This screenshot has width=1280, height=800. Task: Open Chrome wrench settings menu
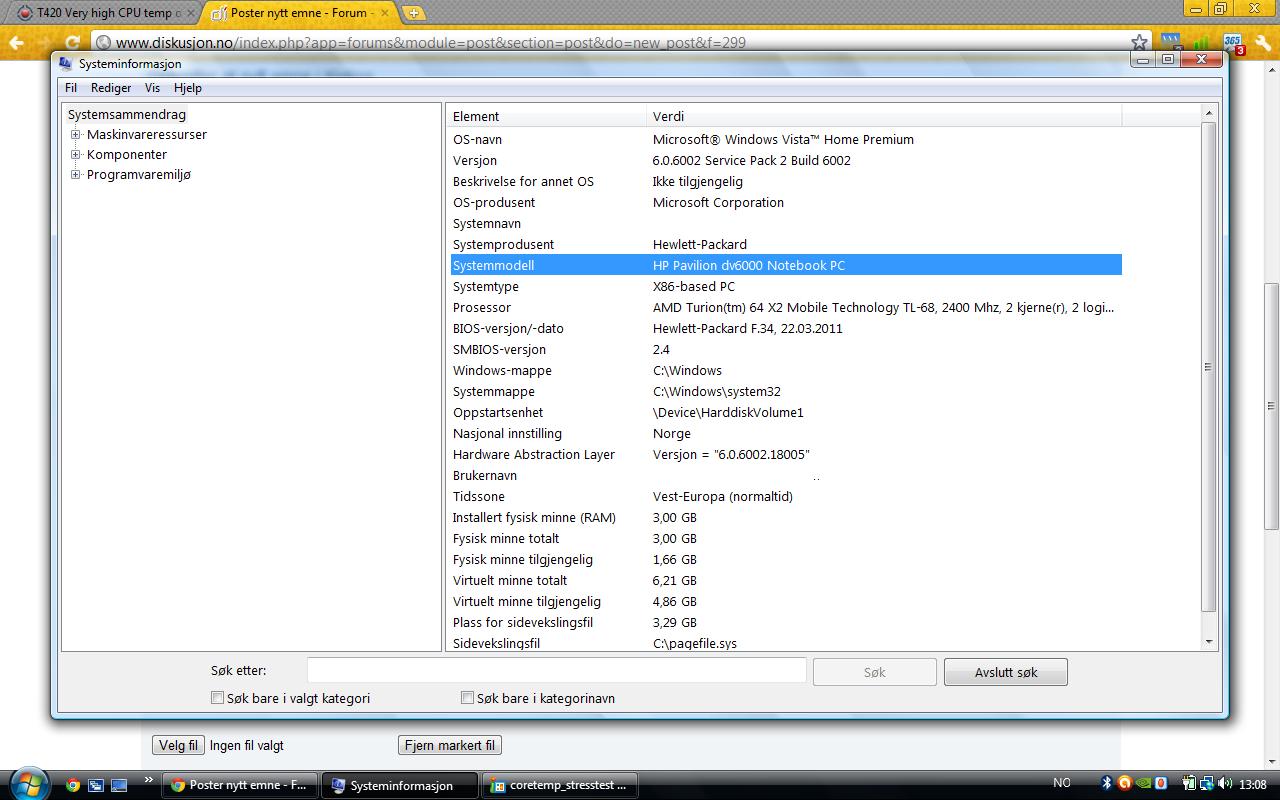(x=1263, y=42)
